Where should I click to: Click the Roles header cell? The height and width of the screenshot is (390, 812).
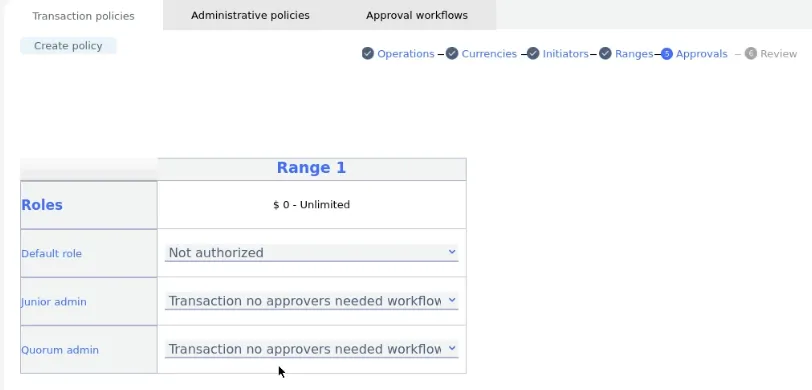[x=89, y=205]
